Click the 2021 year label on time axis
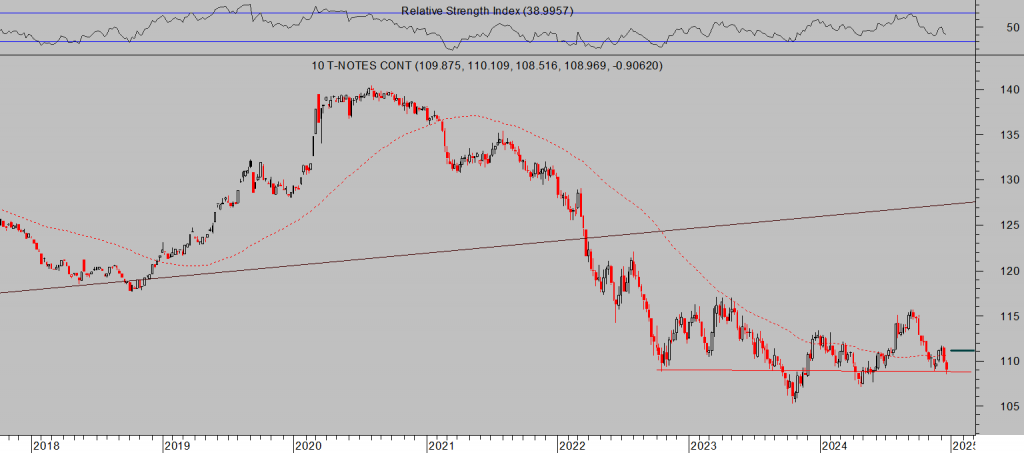Screen dimensions: 1024x453 pyautogui.click(x=441, y=446)
